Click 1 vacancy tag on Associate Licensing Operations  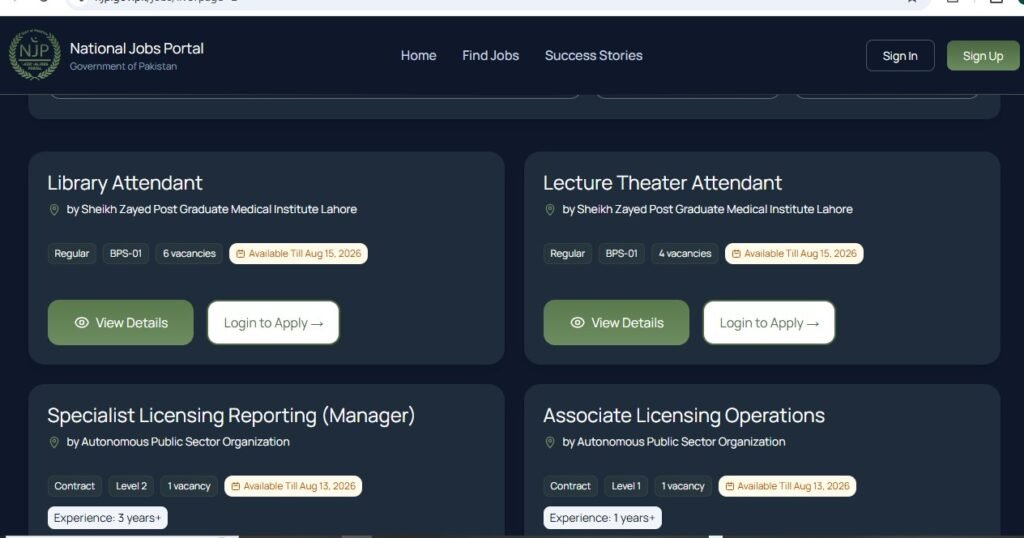pos(683,486)
